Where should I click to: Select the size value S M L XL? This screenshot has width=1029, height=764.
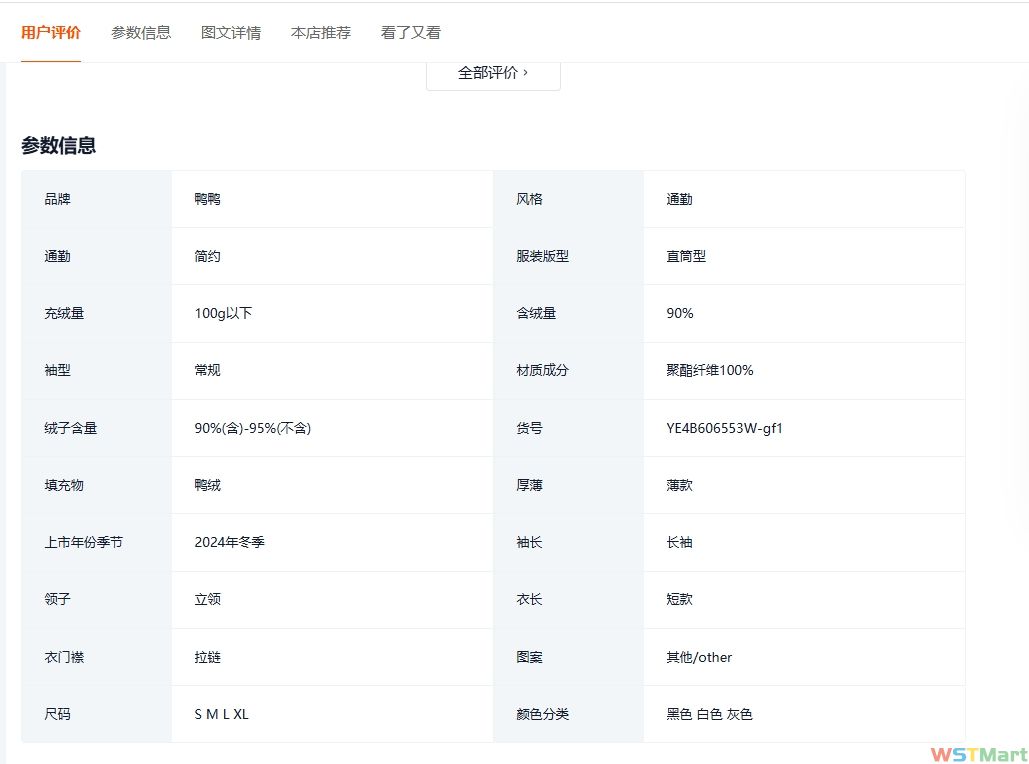[x=222, y=714]
